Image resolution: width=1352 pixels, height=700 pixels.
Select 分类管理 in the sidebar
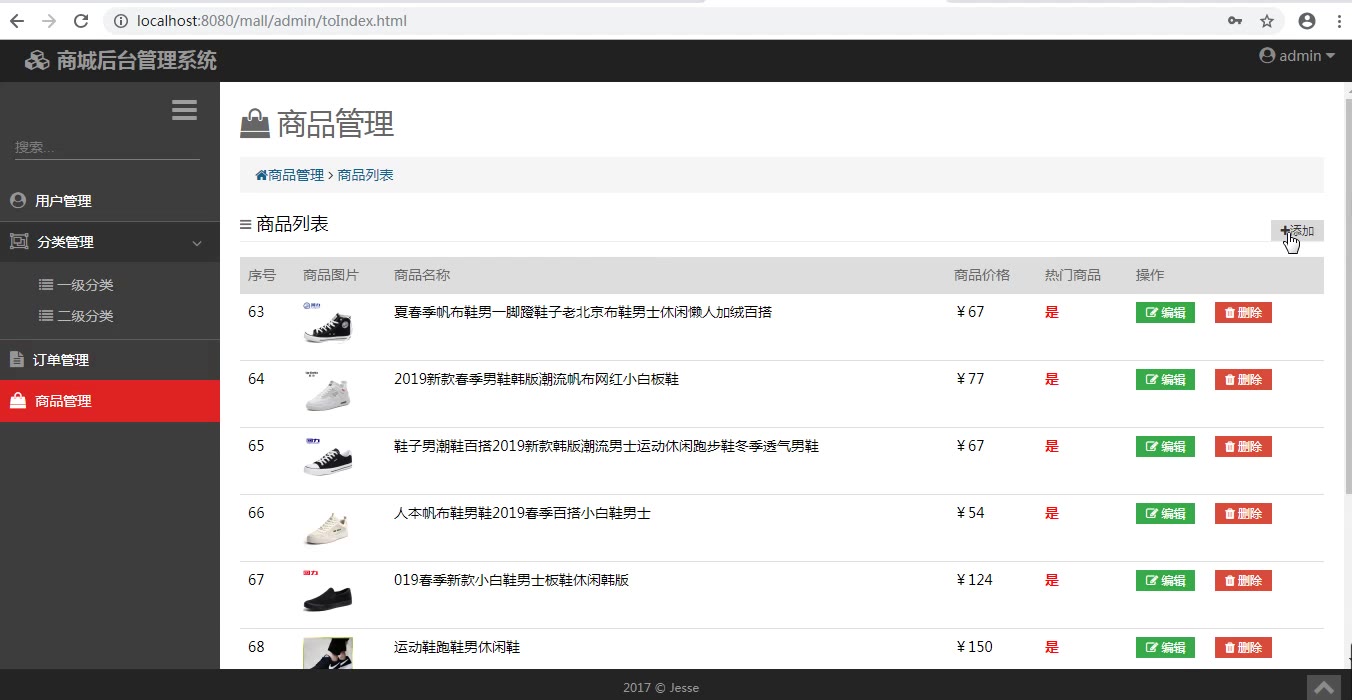pyautogui.click(x=110, y=242)
